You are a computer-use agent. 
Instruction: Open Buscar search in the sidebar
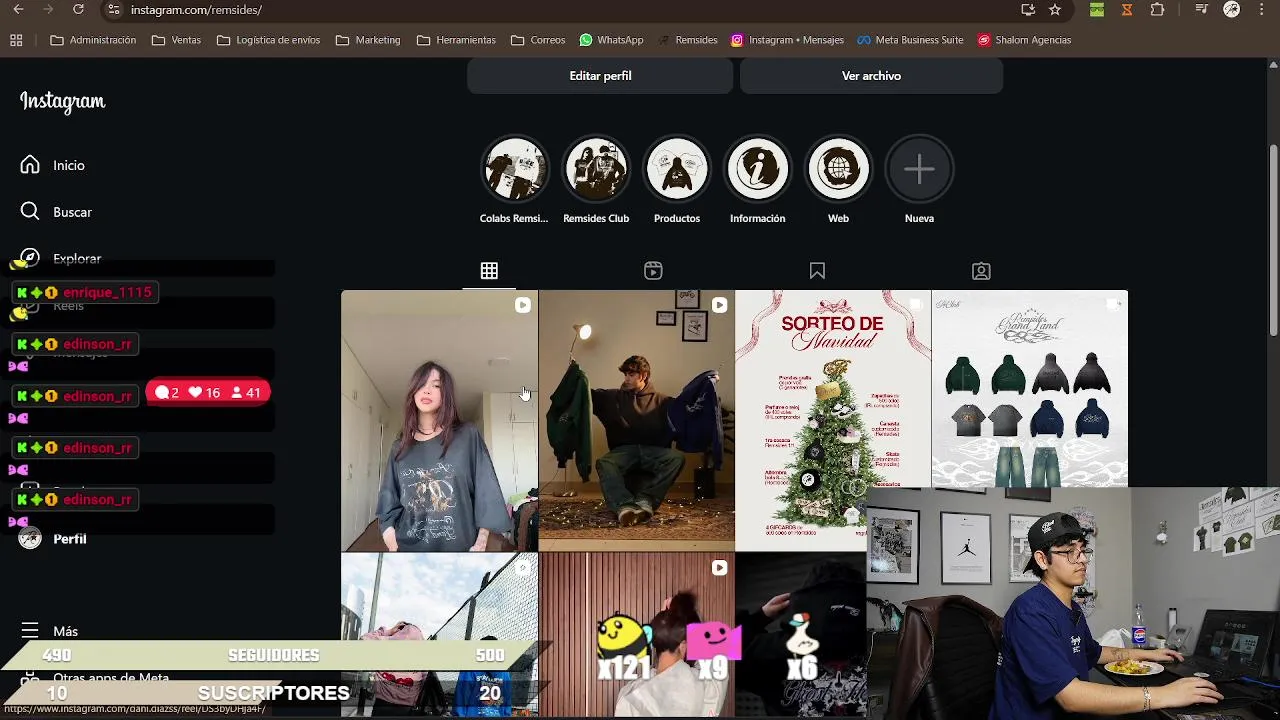pyautogui.click(x=57, y=212)
